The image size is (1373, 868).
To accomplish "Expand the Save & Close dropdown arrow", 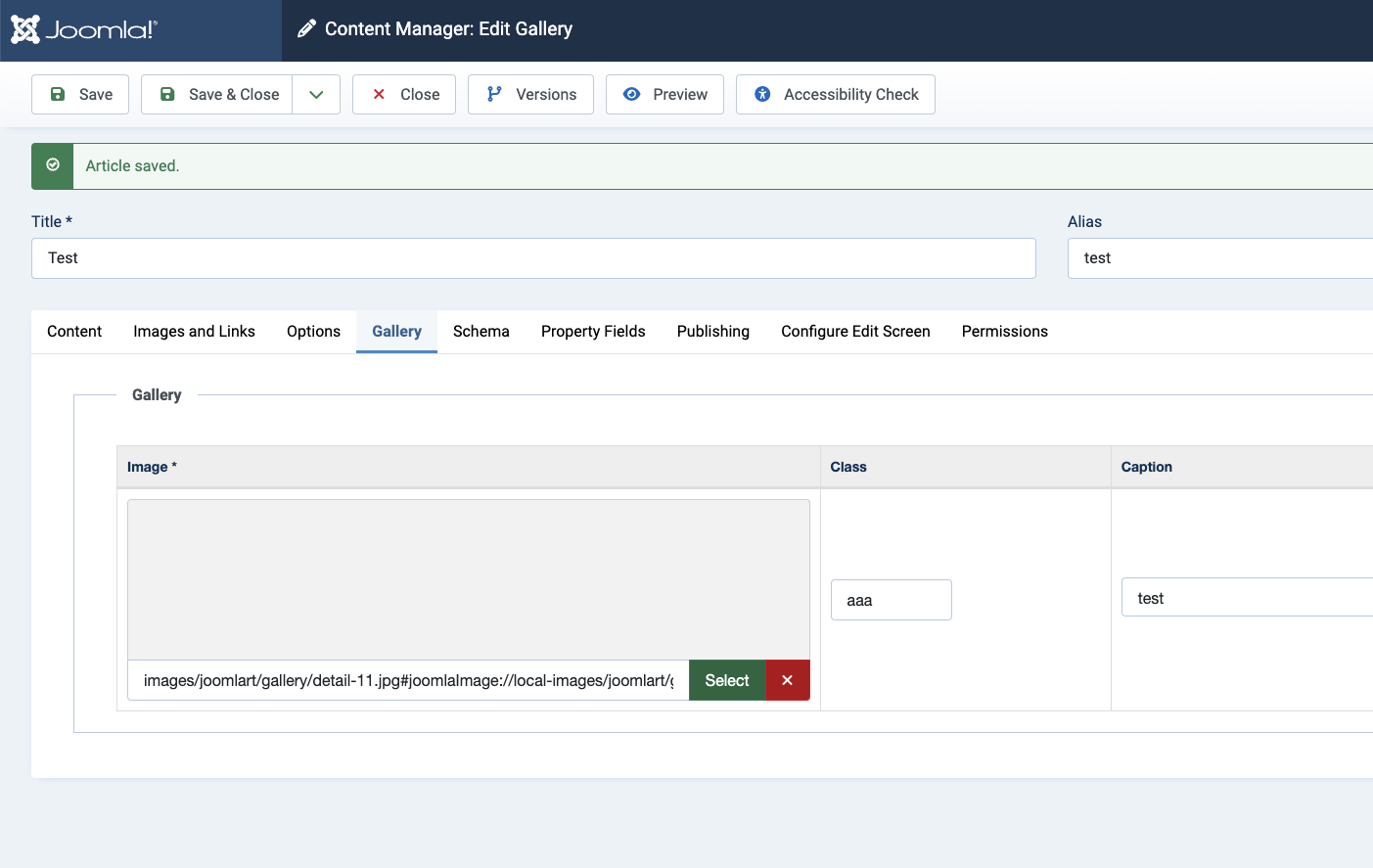I will tap(316, 95).
